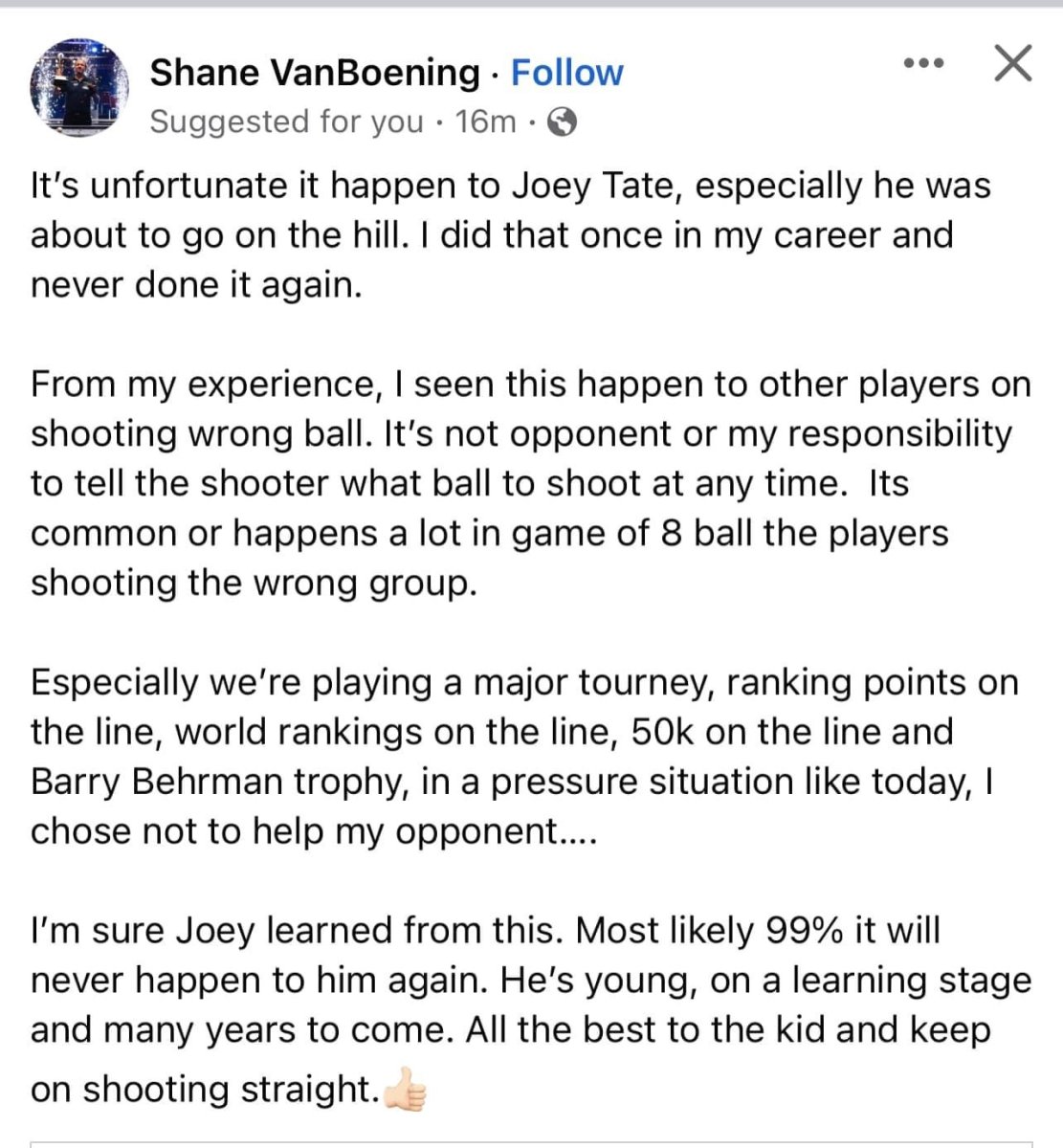Click the globe public audience icon
This screenshot has width=1063, height=1148.
(562, 121)
